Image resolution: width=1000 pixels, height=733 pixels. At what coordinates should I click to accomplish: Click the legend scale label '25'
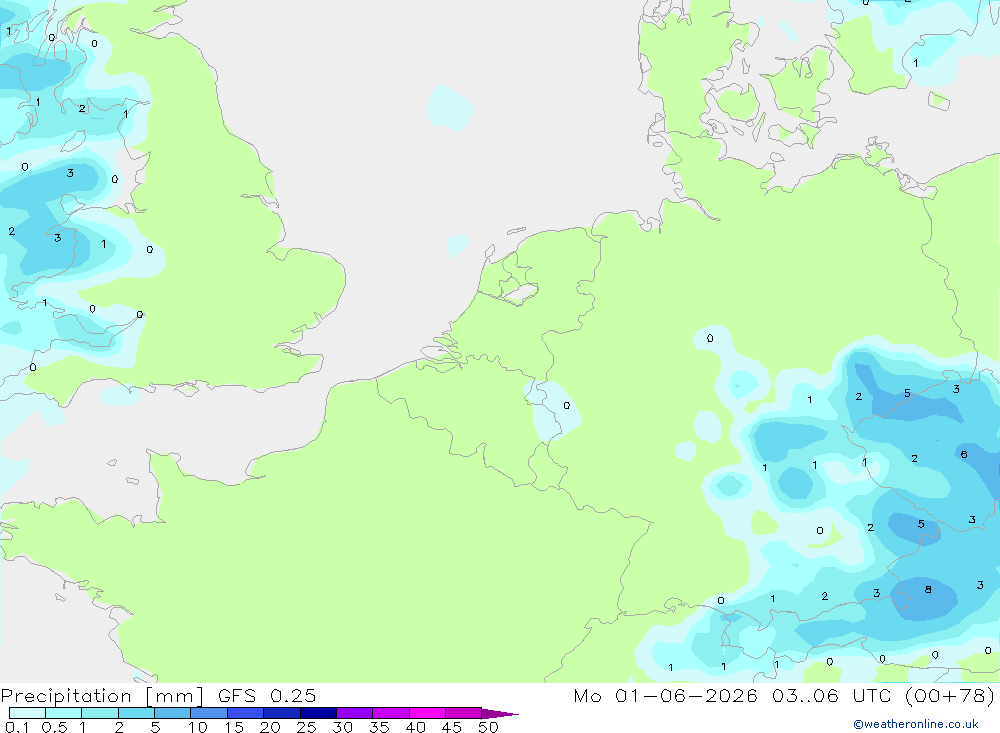pos(306,727)
